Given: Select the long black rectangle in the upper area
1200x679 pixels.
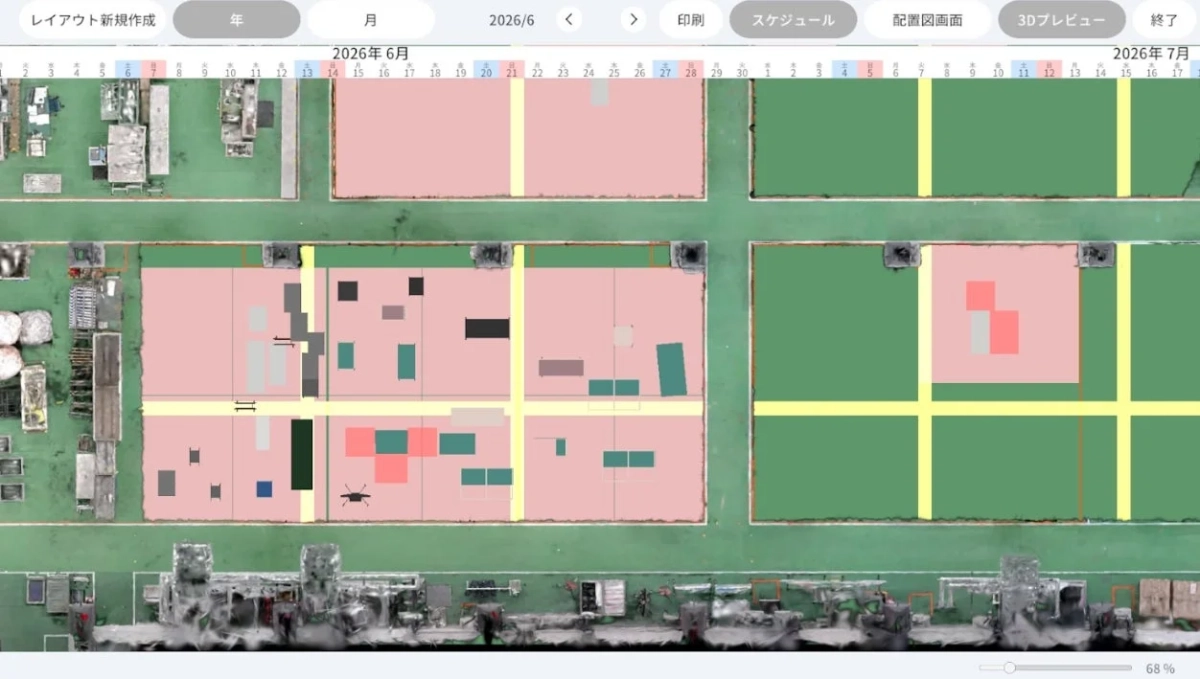Looking at the screenshot, I should coord(487,328).
